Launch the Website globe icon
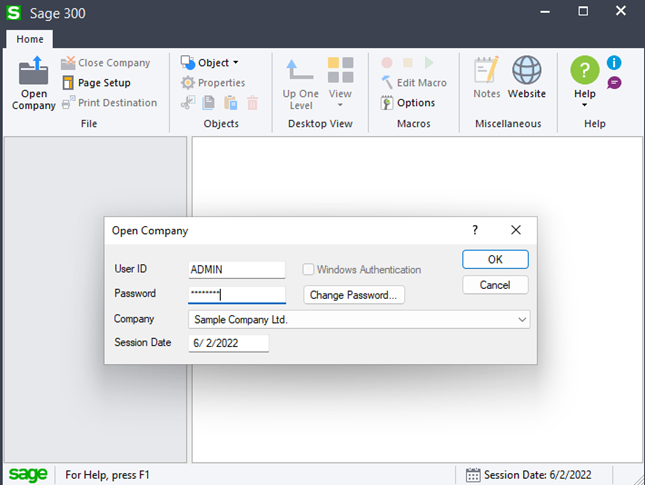 526,72
